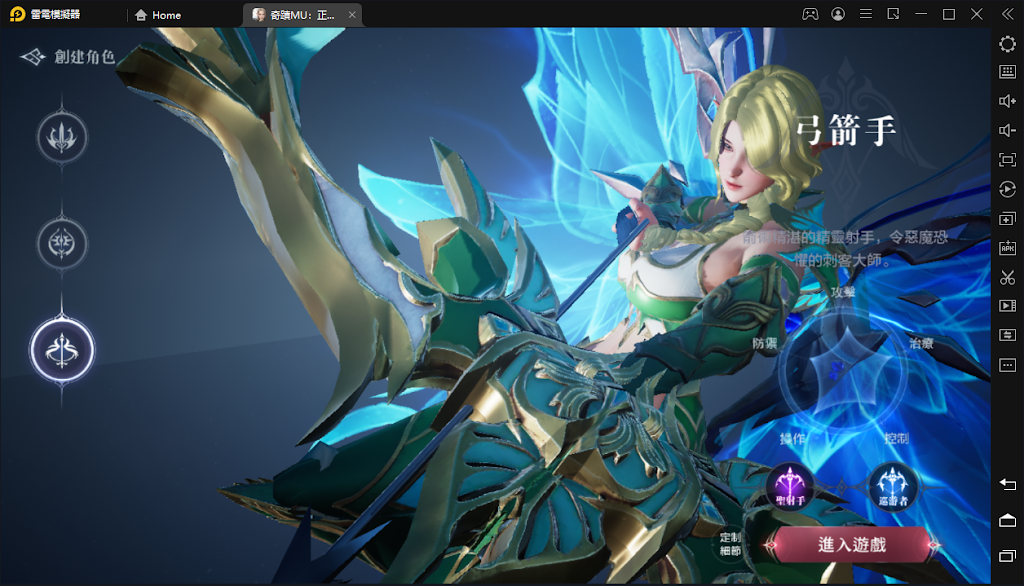Take a screenshot with the scissors icon

[1008, 278]
